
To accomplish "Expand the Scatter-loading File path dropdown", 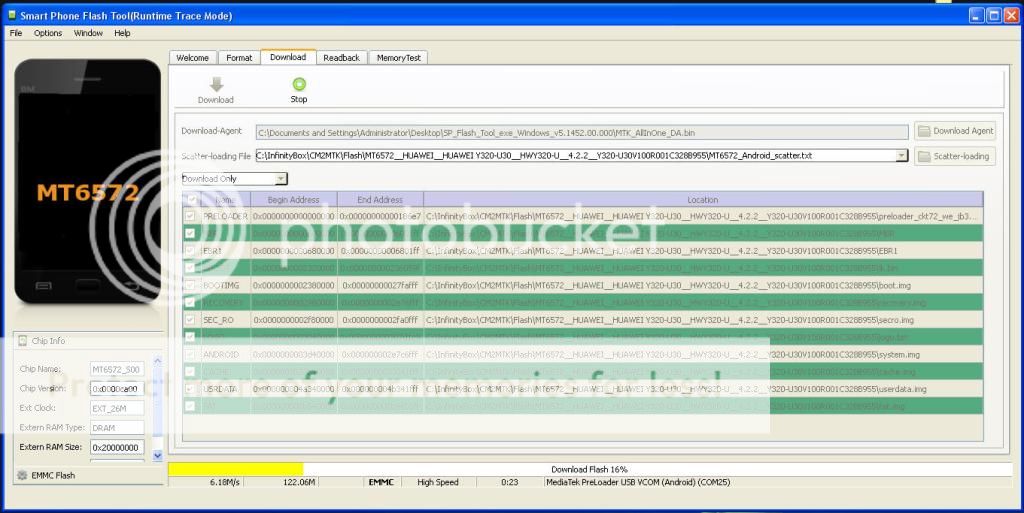I will [901, 156].
